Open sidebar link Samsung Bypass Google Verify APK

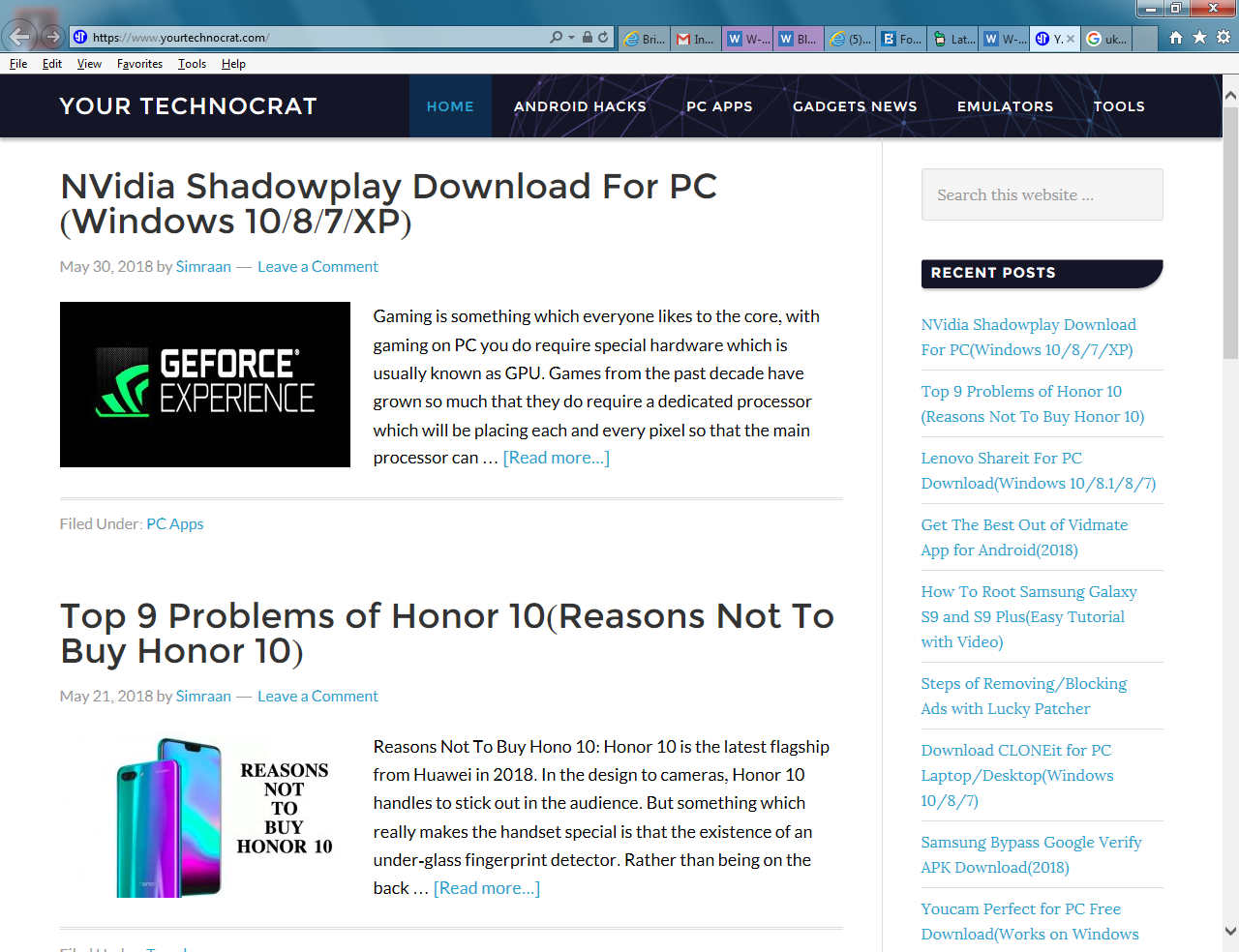pyautogui.click(x=1032, y=854)
